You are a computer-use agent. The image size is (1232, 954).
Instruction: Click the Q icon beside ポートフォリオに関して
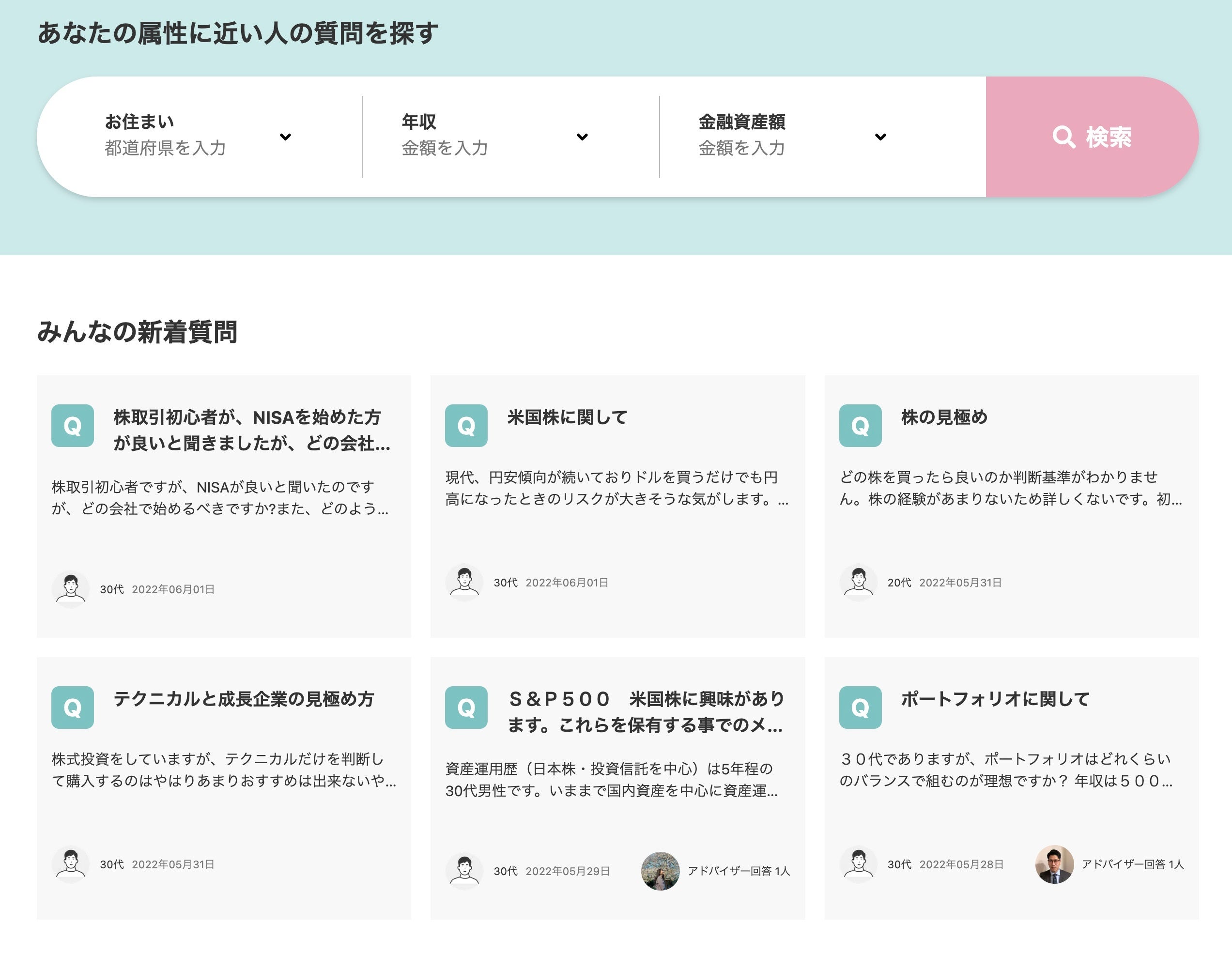(x=860, y=707)
